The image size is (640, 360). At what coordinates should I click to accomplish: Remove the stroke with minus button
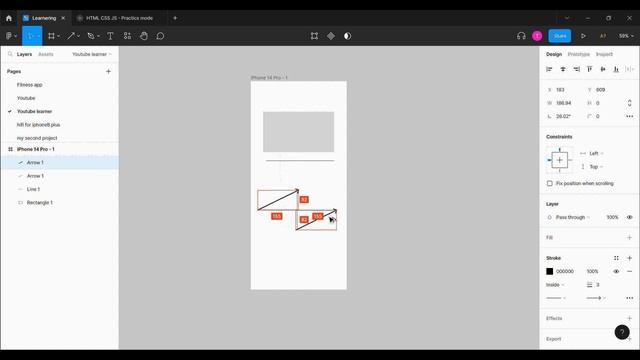[x=629, y=271]
